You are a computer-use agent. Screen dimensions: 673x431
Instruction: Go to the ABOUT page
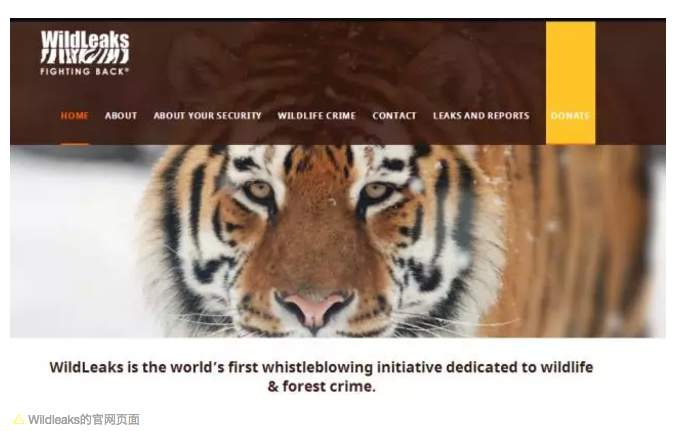click(x=121, y=115)
